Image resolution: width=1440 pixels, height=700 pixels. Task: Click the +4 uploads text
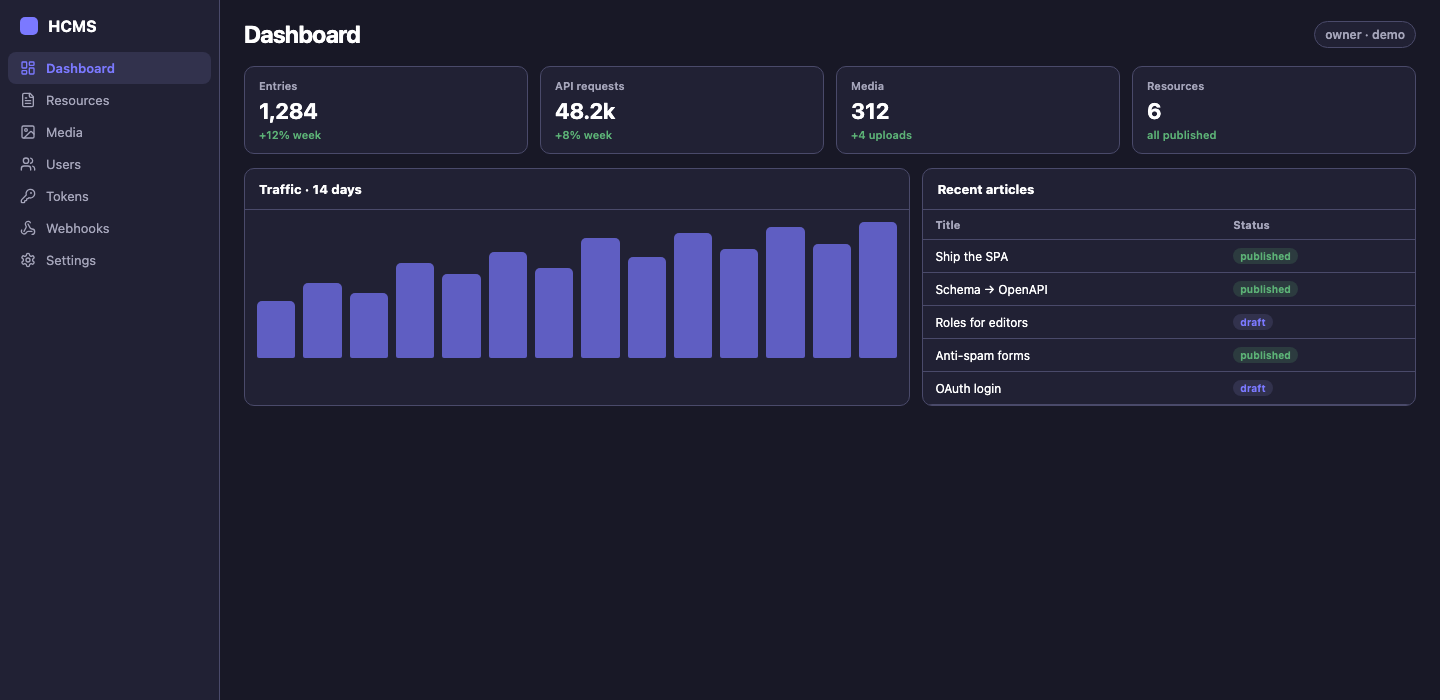pos(881,135)
